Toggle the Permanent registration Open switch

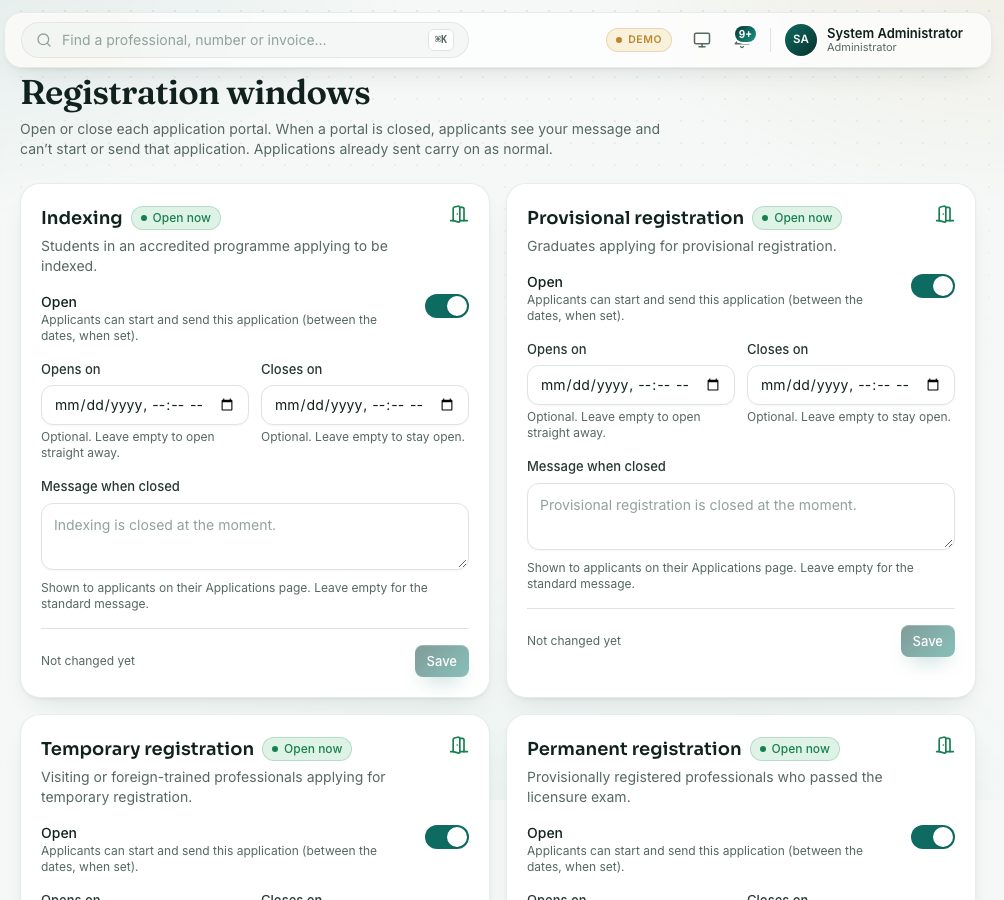point(933,837)
